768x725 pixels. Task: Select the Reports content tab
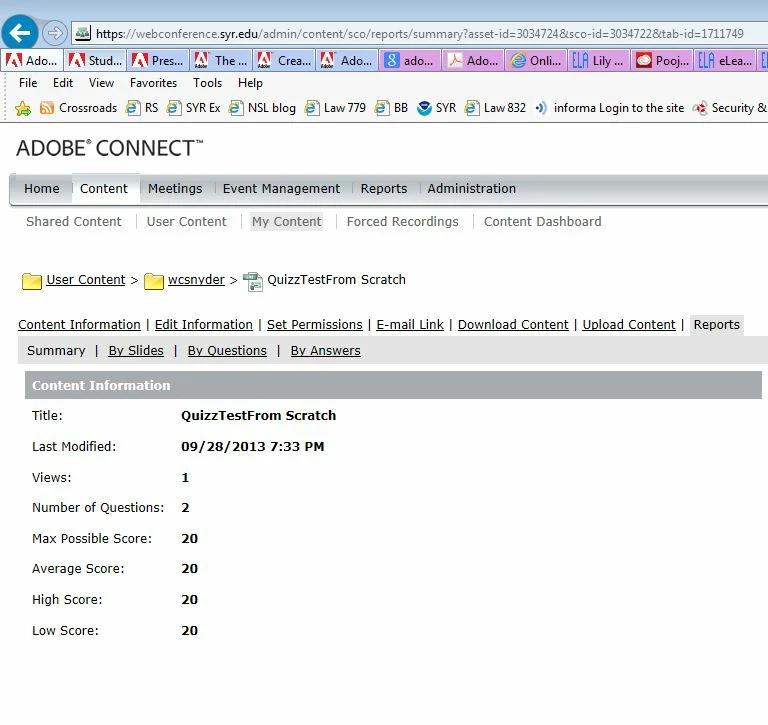(717, 325)
